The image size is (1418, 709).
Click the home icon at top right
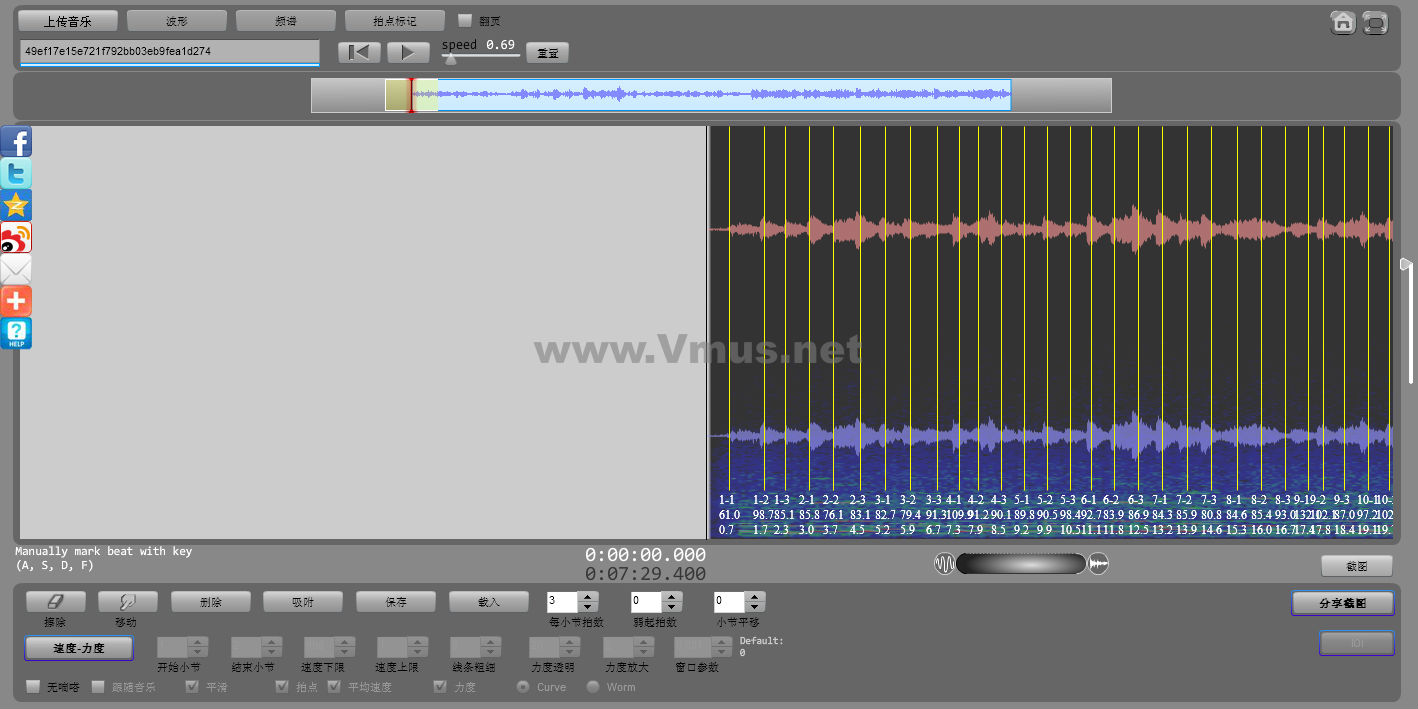1343,22
